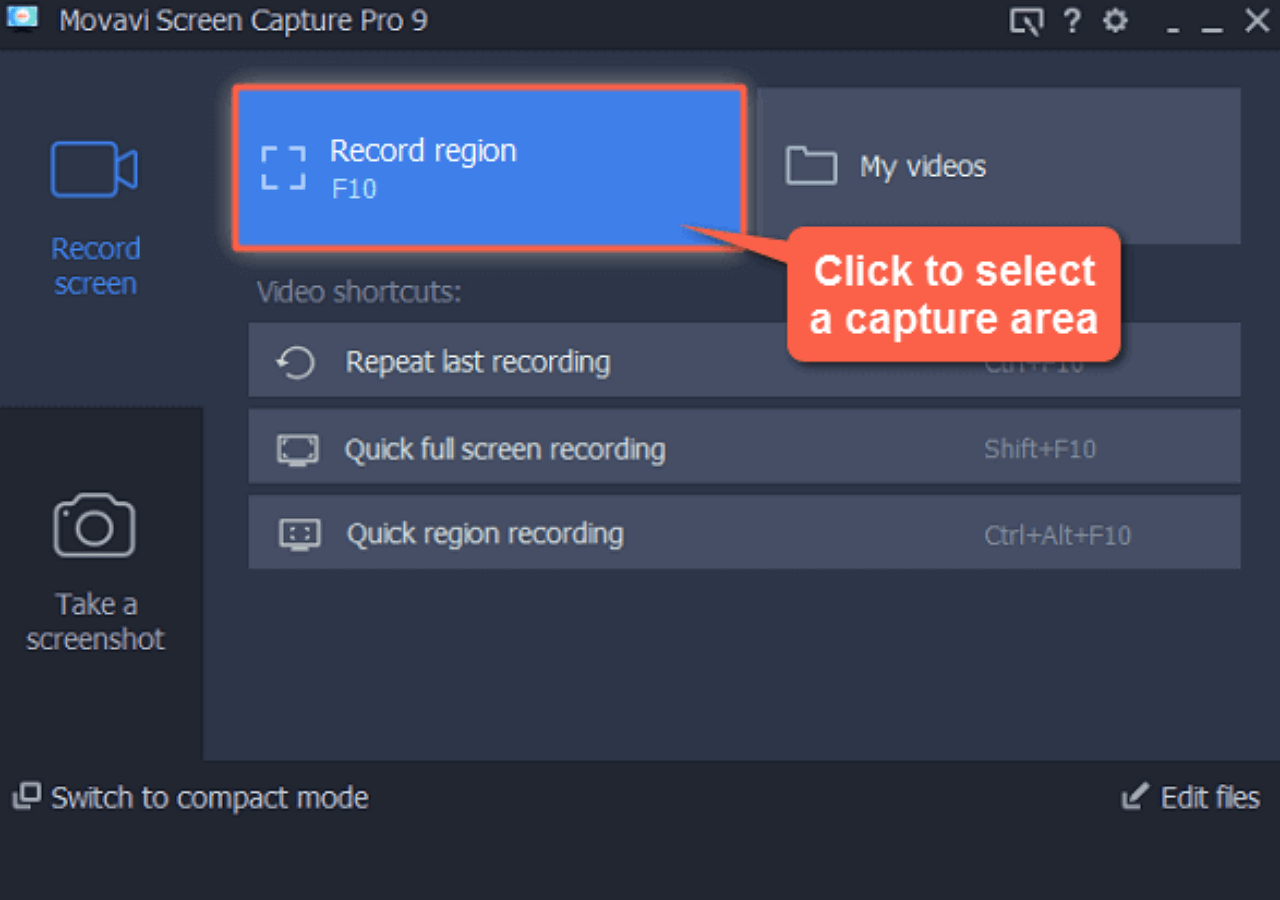Click the Video shortcuts: heading
The width and height of the screenshot is (1280, 900).
click(x=359, y=292)
